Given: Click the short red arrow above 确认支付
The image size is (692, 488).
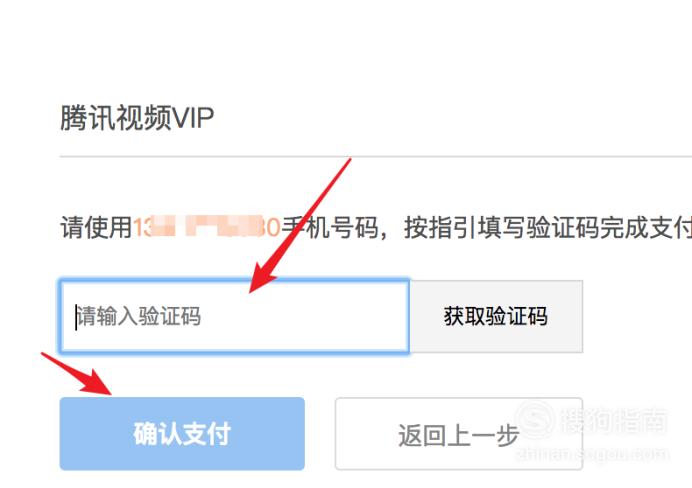Looking at the screenshot, I should (x=76, y=373).
